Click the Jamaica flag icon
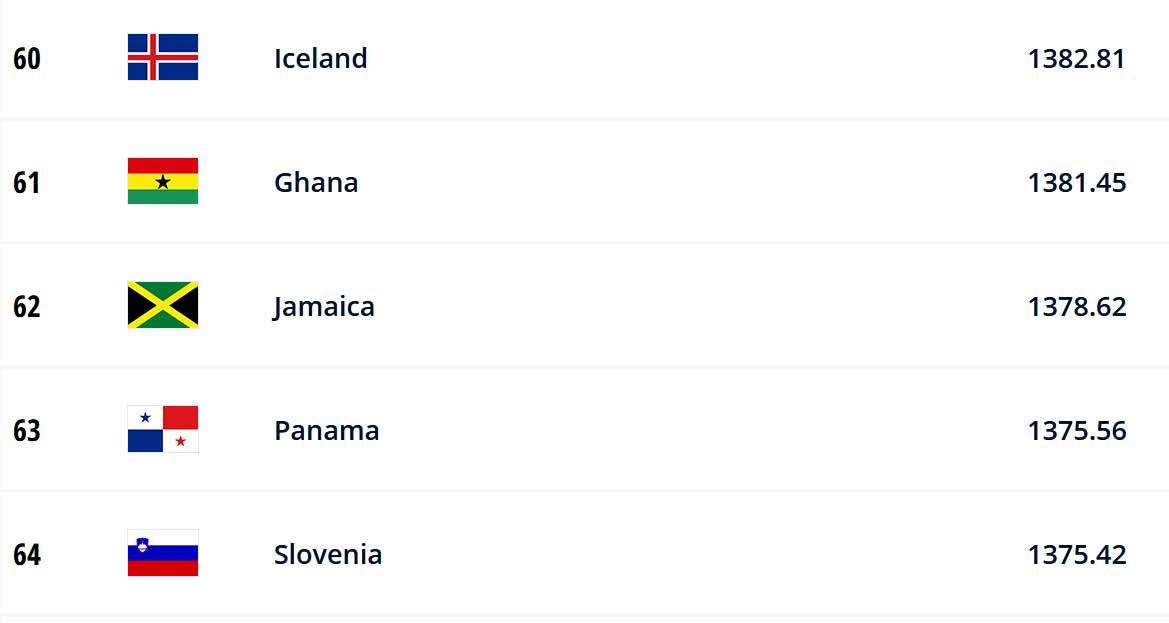Image resolution: width=1169 pixels, height=623 pixels. click(x=163, y=305)
